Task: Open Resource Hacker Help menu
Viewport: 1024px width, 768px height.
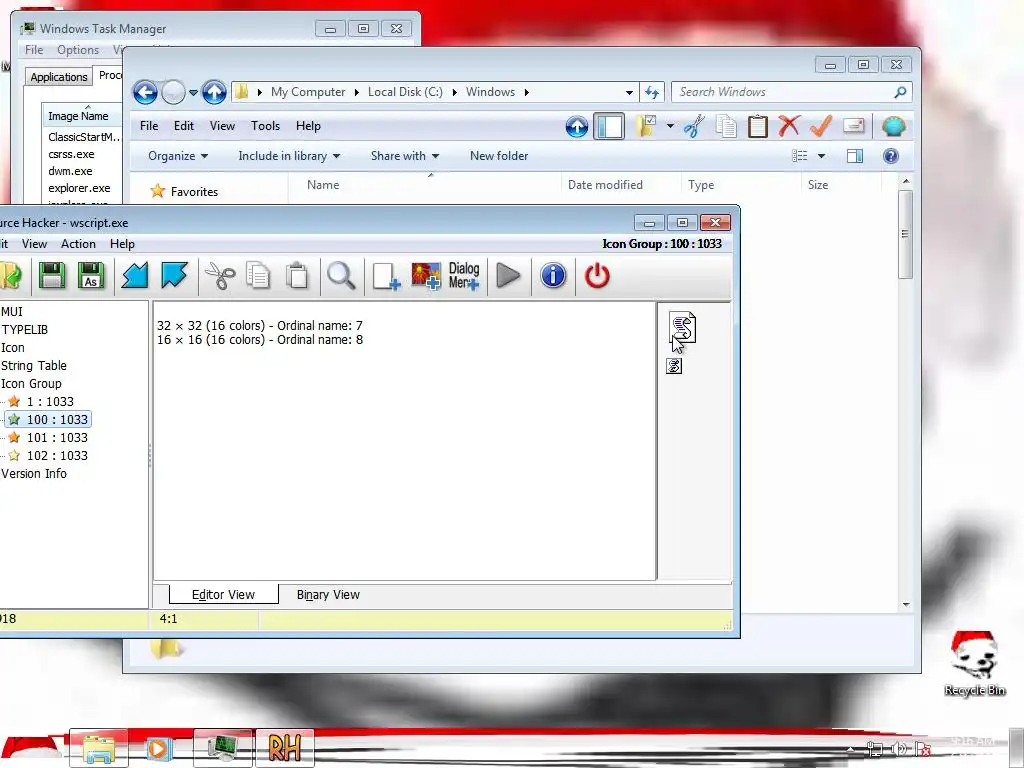Action: [x=122, y=244]
